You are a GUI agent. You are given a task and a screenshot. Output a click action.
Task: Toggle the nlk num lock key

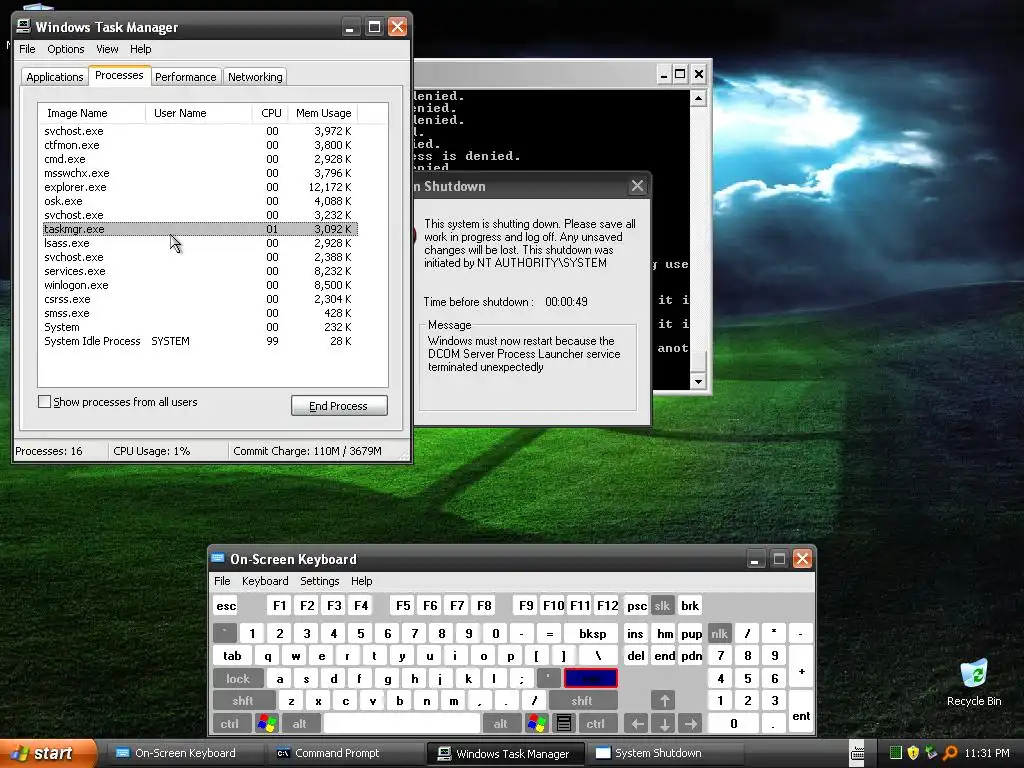point(719,633)
